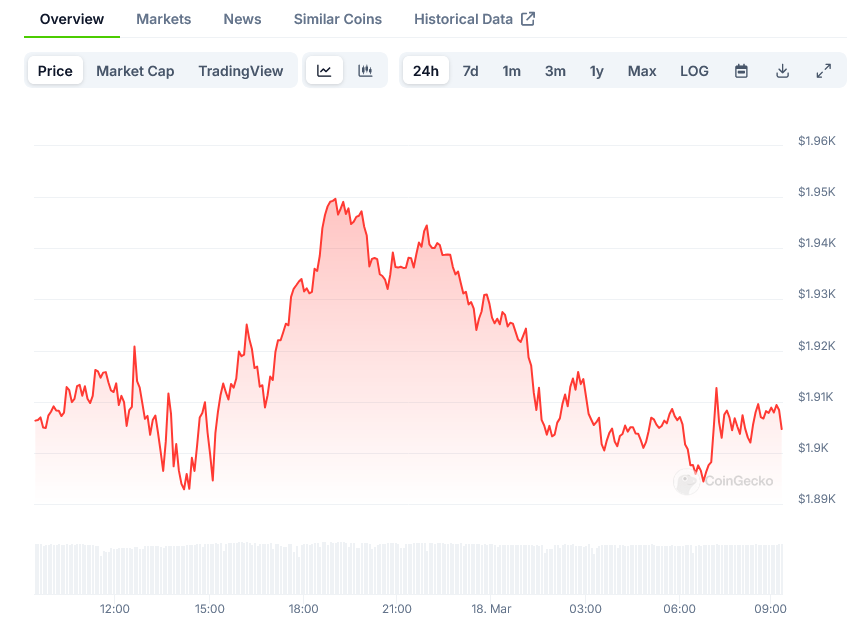847x630 pixels.
Task: Switch to TradingView chart mode
Action: tap(241, 71)
